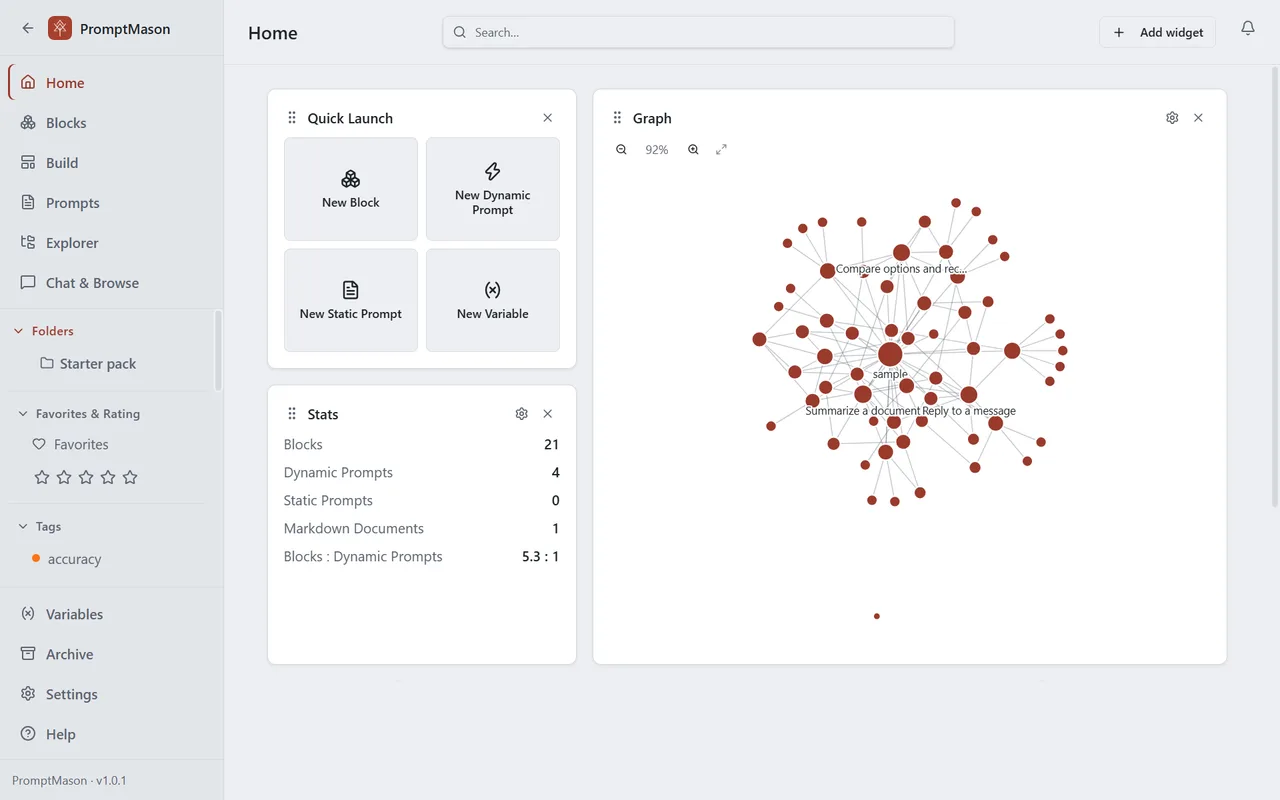The width and height of the screenshot is (1280, 800).
Task: Open the notifications bell
Action: pos(1248,29)
